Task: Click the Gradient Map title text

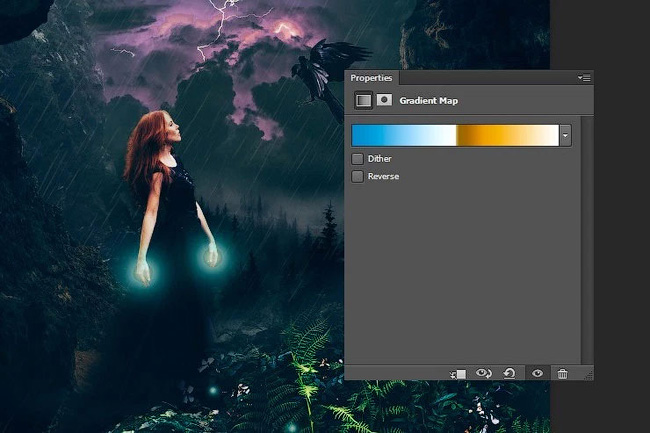Action: 429,101
